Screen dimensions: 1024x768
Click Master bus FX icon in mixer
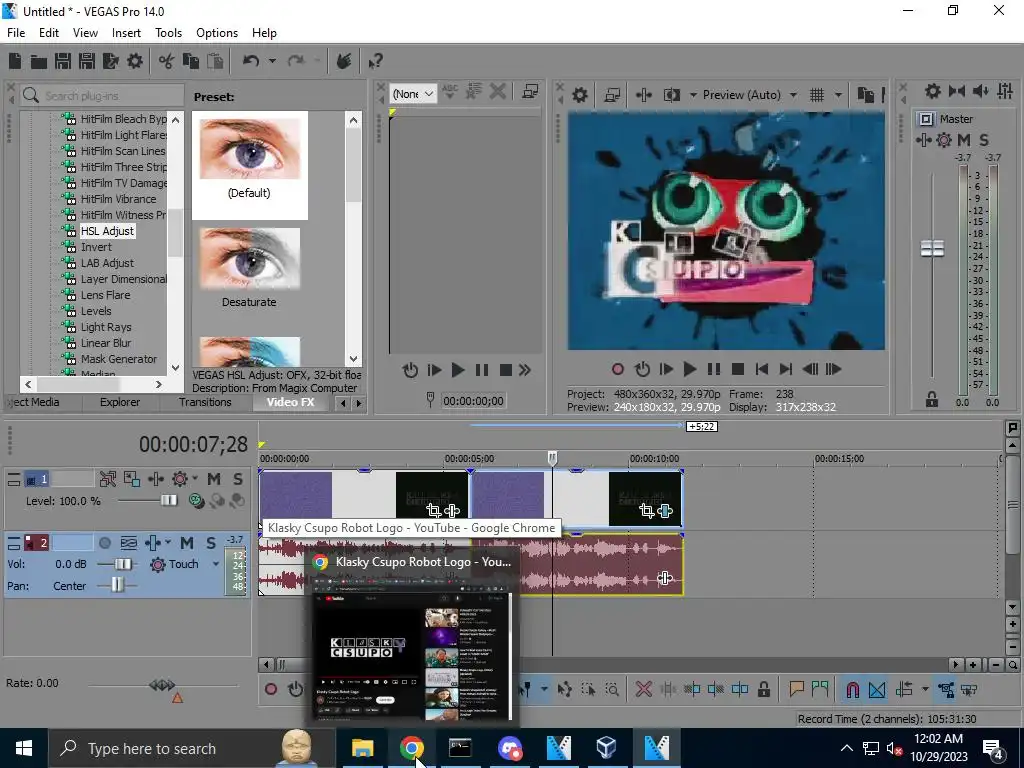pos(923,140)
